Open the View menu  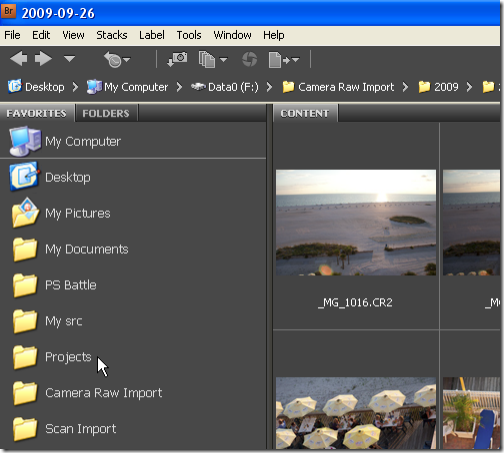point(73,35)
